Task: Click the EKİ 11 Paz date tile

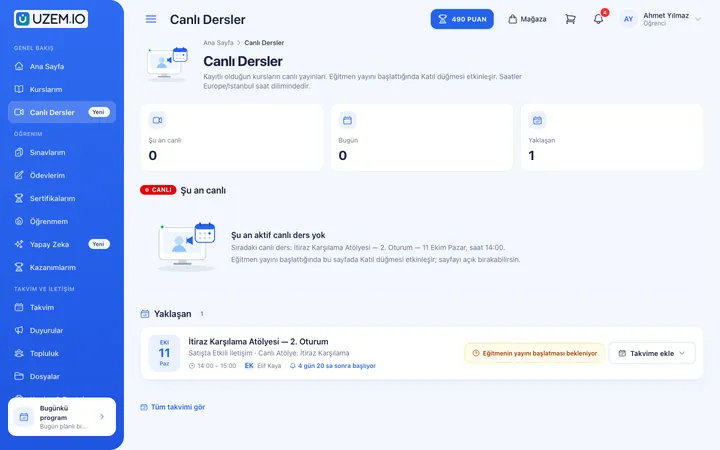Action: click(164, 353)
